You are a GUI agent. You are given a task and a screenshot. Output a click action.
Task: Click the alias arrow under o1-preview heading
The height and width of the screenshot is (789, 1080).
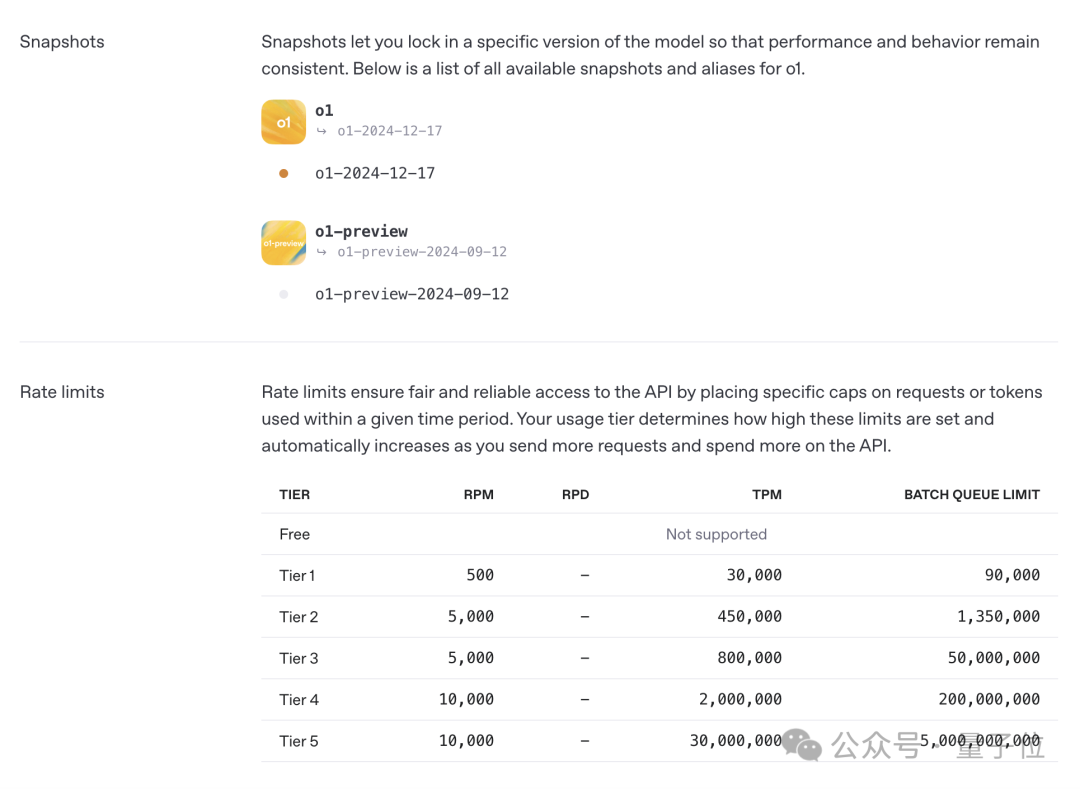322,252
